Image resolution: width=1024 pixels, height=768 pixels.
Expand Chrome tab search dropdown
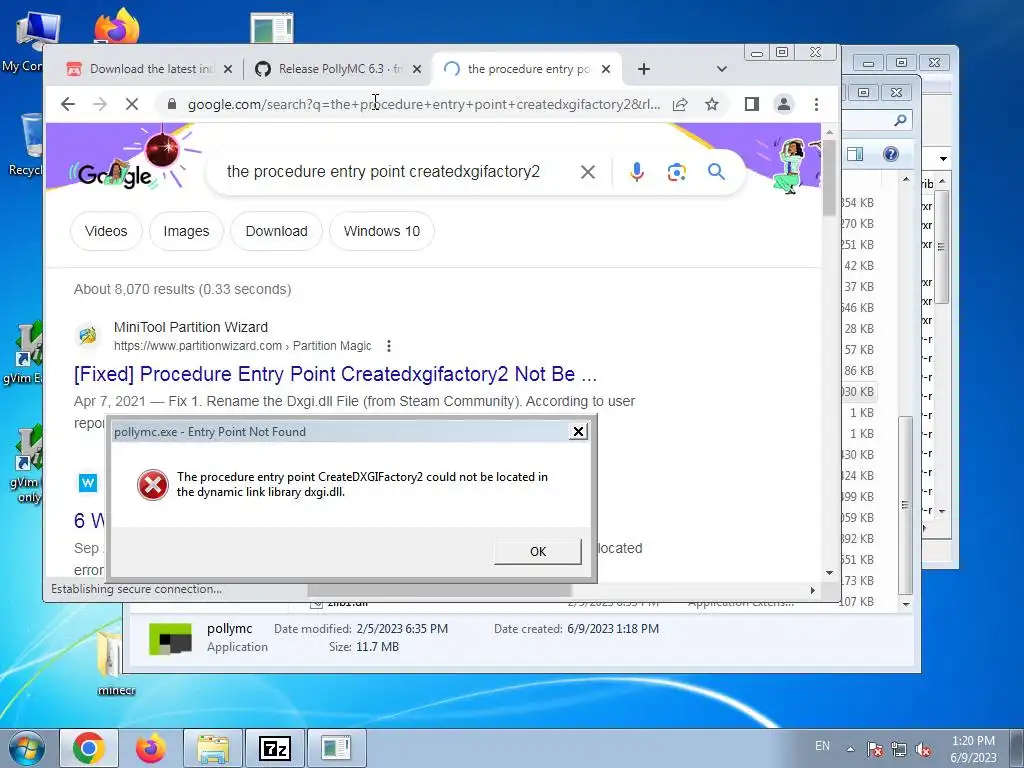722,69
